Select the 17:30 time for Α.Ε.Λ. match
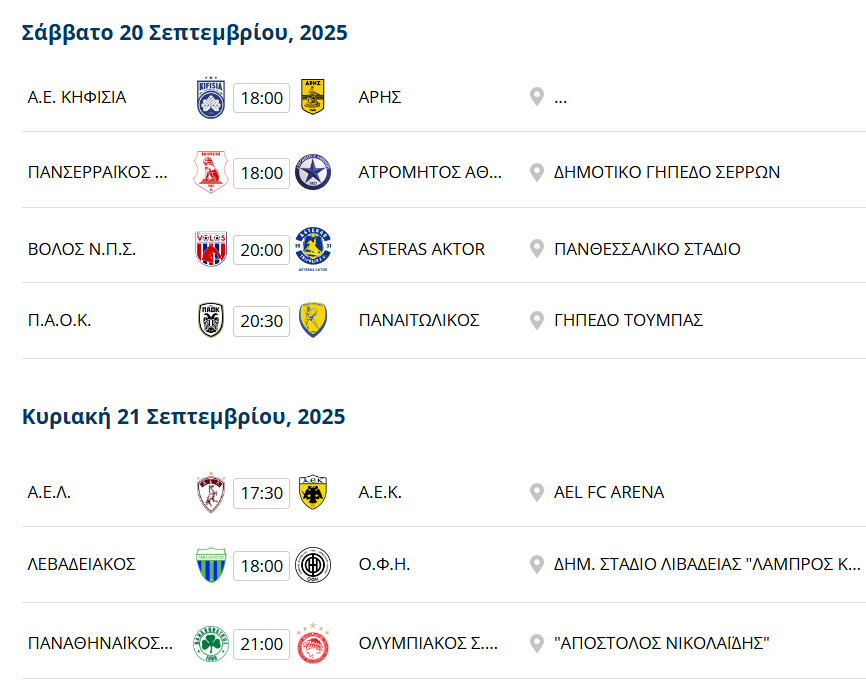 click(x=261, y=492)
